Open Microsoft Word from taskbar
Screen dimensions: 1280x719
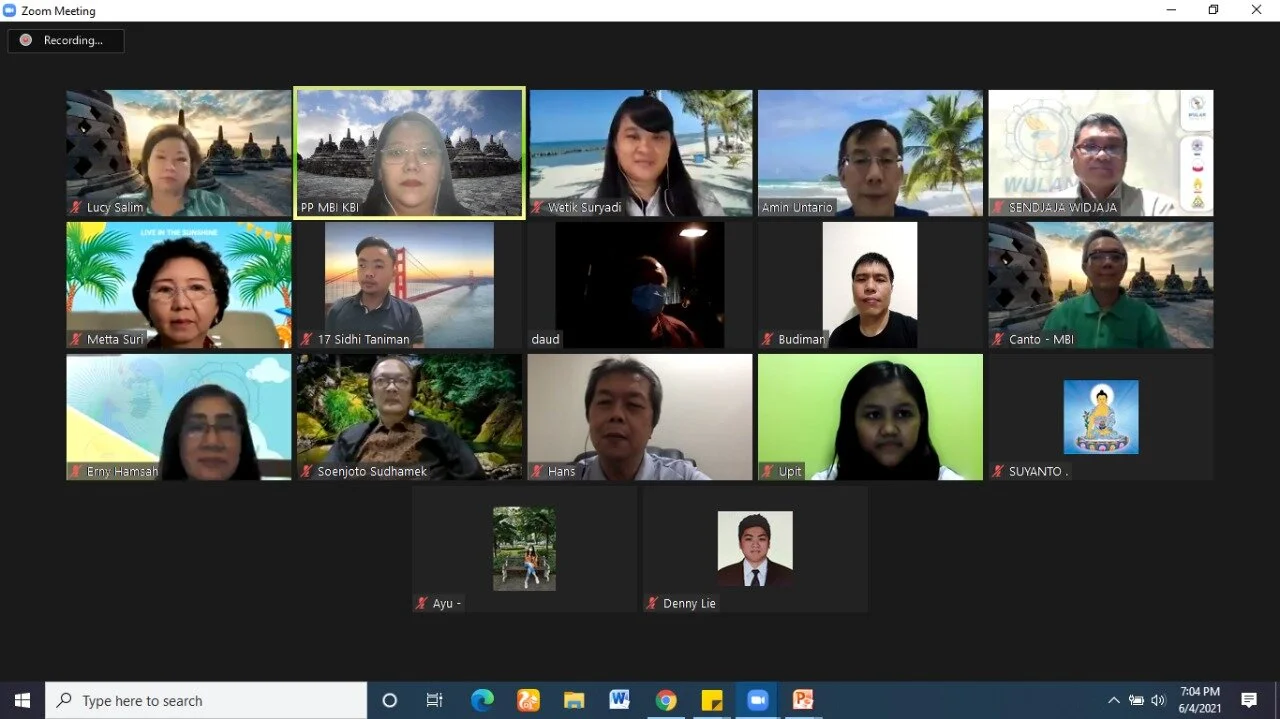pos(620,701)
